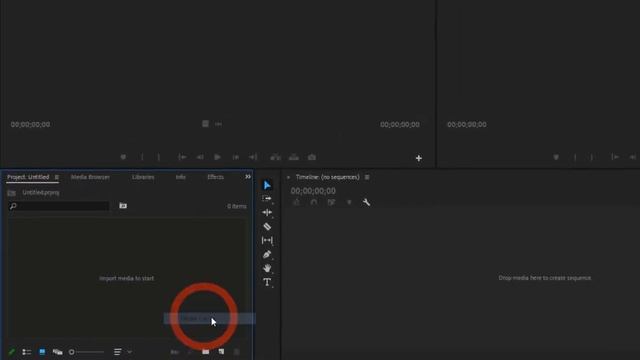The width and height of the screenshot is (640, 360).
Task: Switch to the Media Browser tab
Action: coord(90,177)
